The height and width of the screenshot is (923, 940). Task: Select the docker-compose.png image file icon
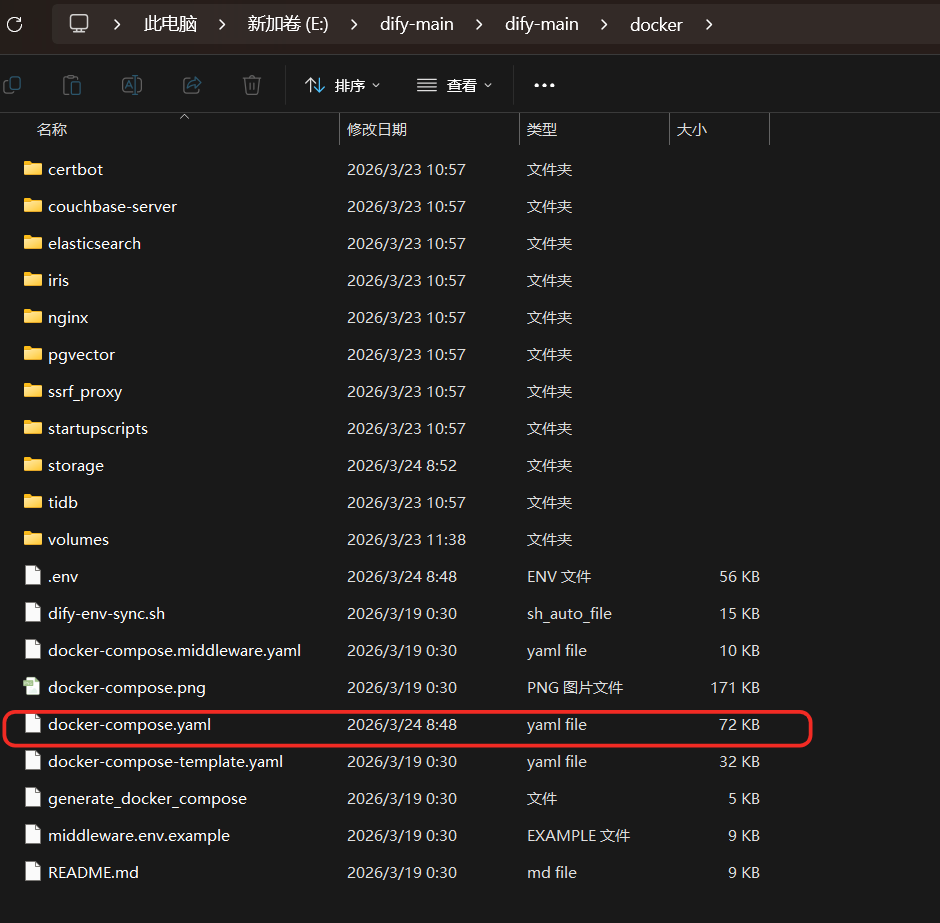point(32,686)
